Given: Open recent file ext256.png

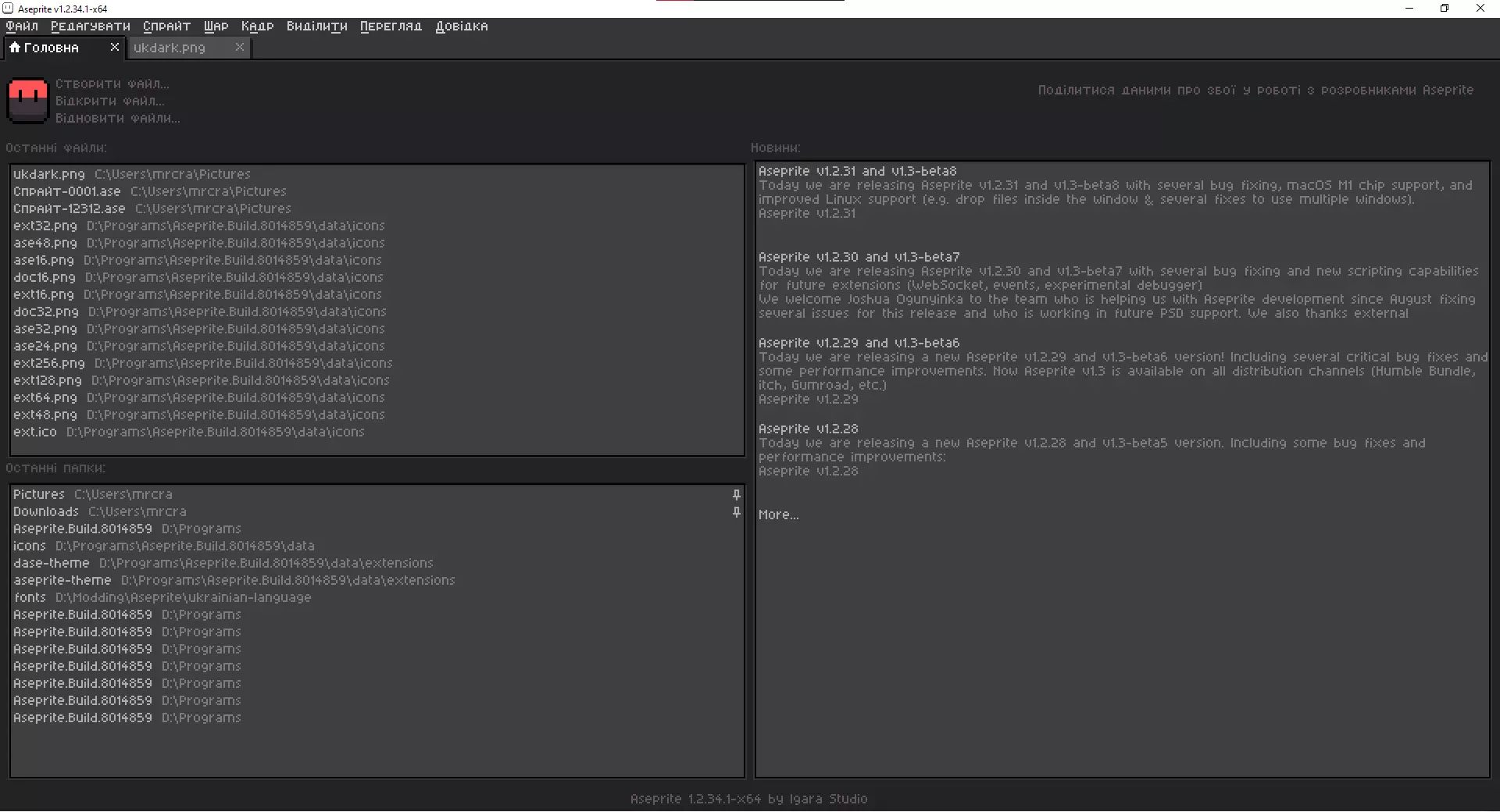Looking at the screenshot, I should click(377, 364).
